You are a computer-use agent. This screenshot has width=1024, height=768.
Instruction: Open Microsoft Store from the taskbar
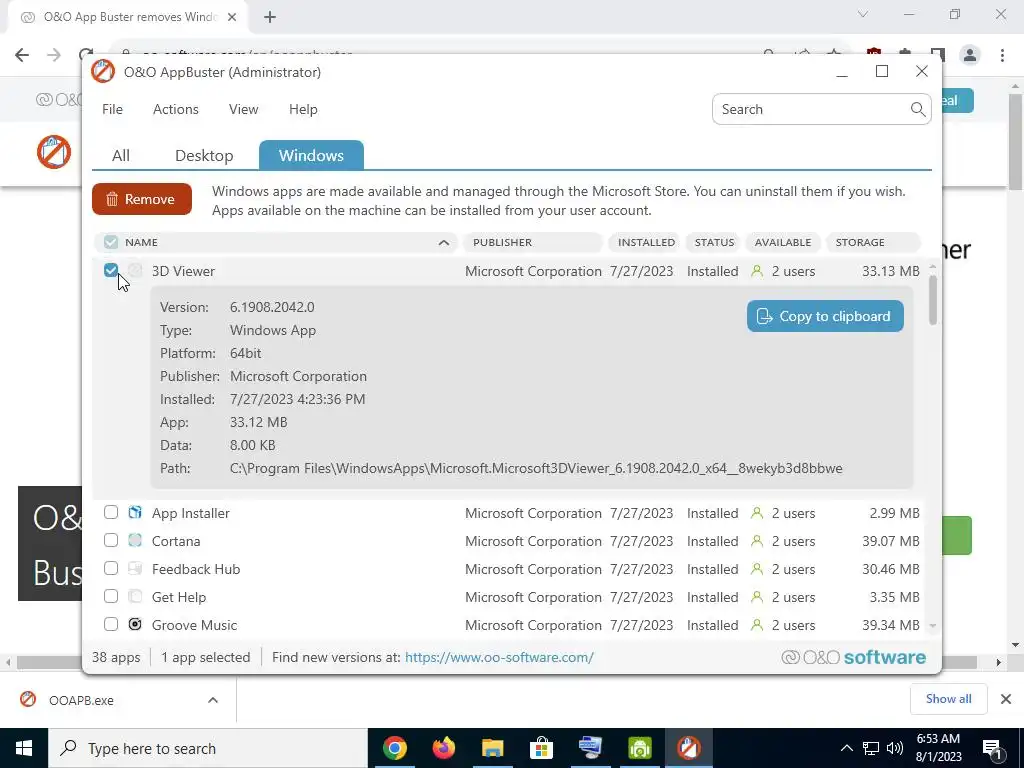pos(541,748)
